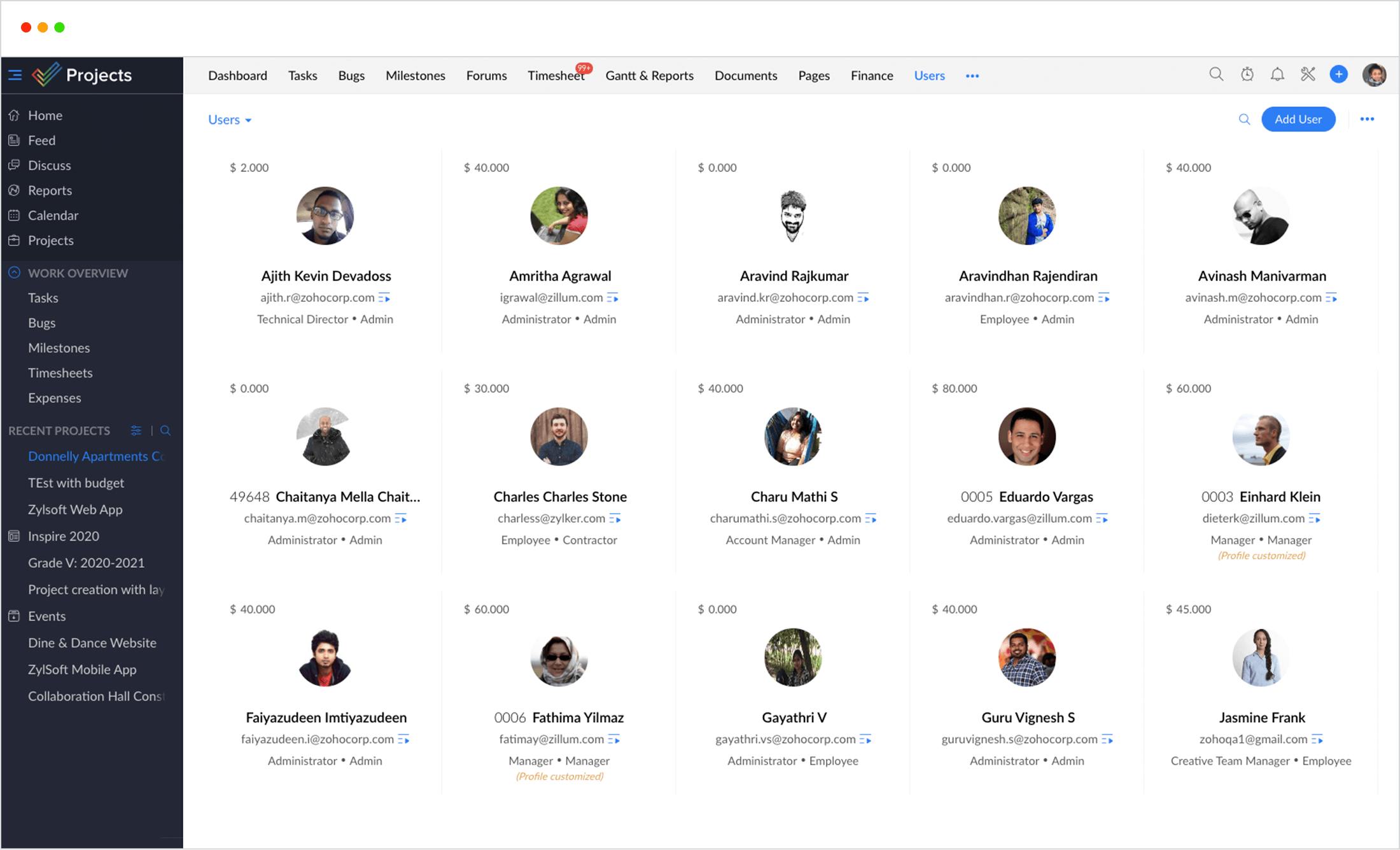The image size is (1400, 850).
Task: Click Eduardo Vargas's profile photo
Action: [x=1026, y=437]
